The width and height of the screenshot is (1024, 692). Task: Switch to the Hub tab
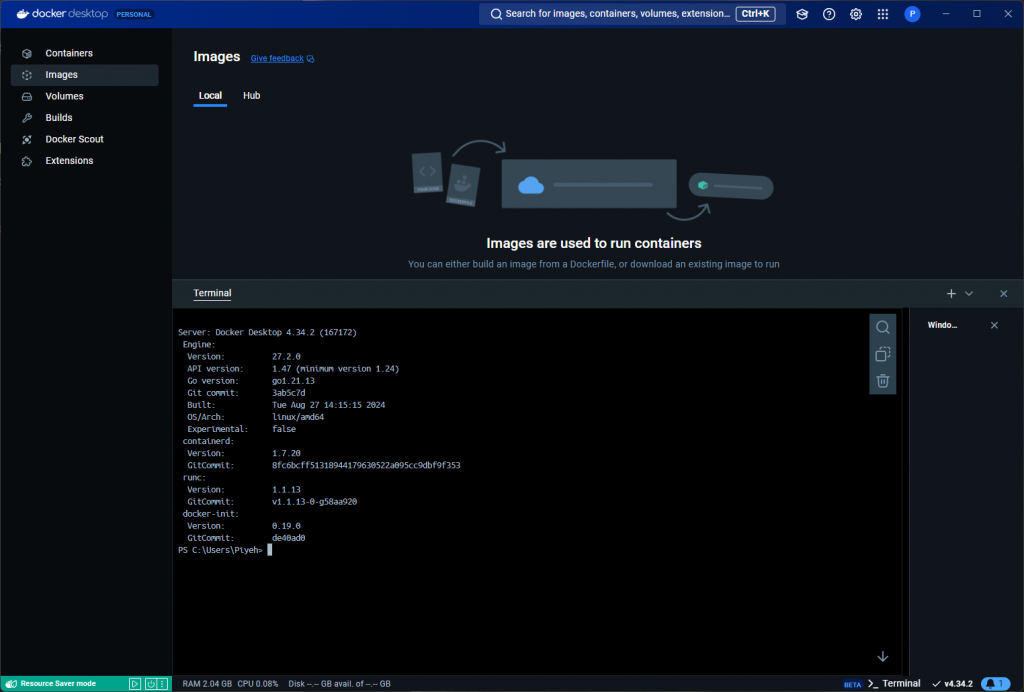click(251, 95)
